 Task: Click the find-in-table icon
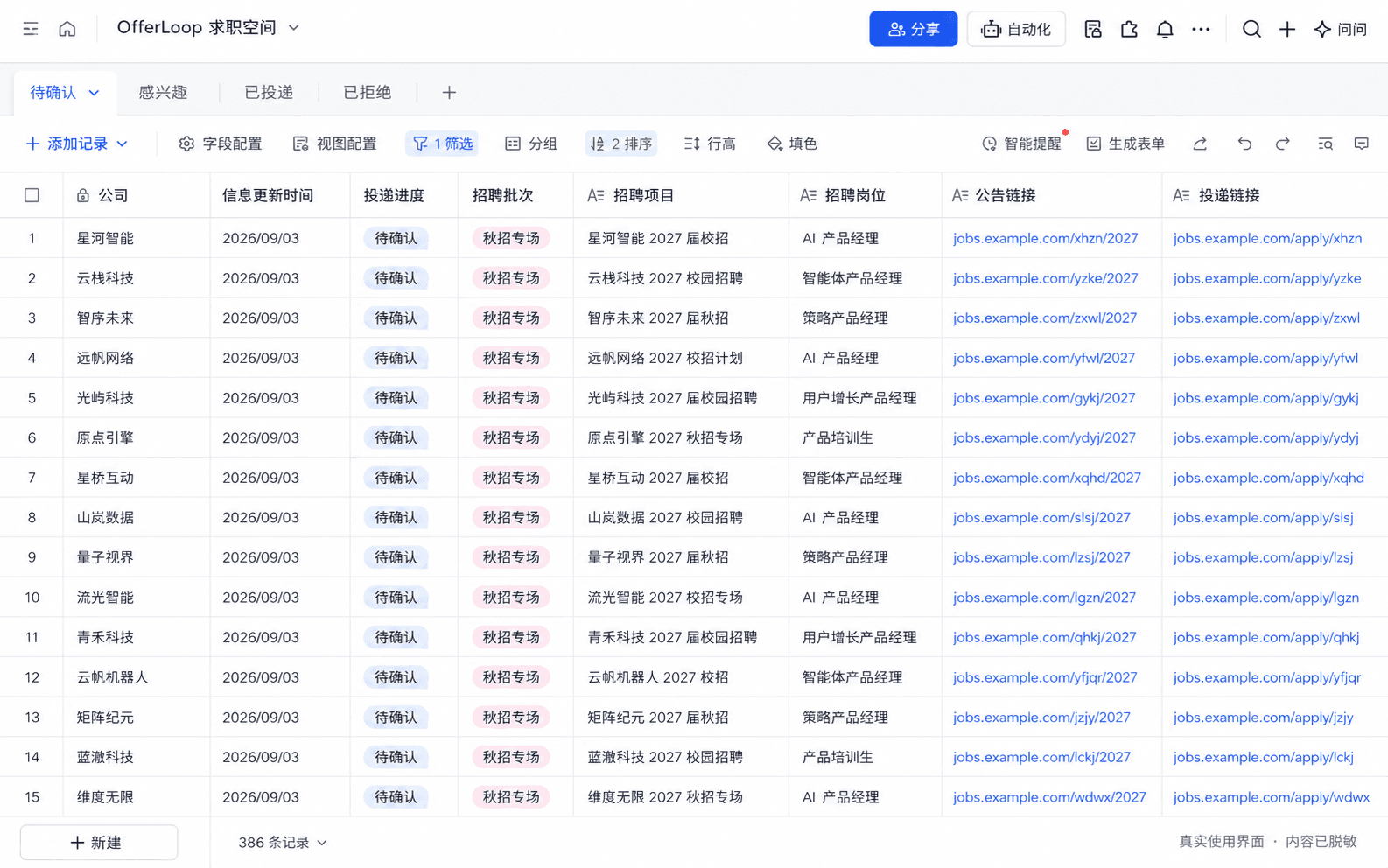(1326, 143)
